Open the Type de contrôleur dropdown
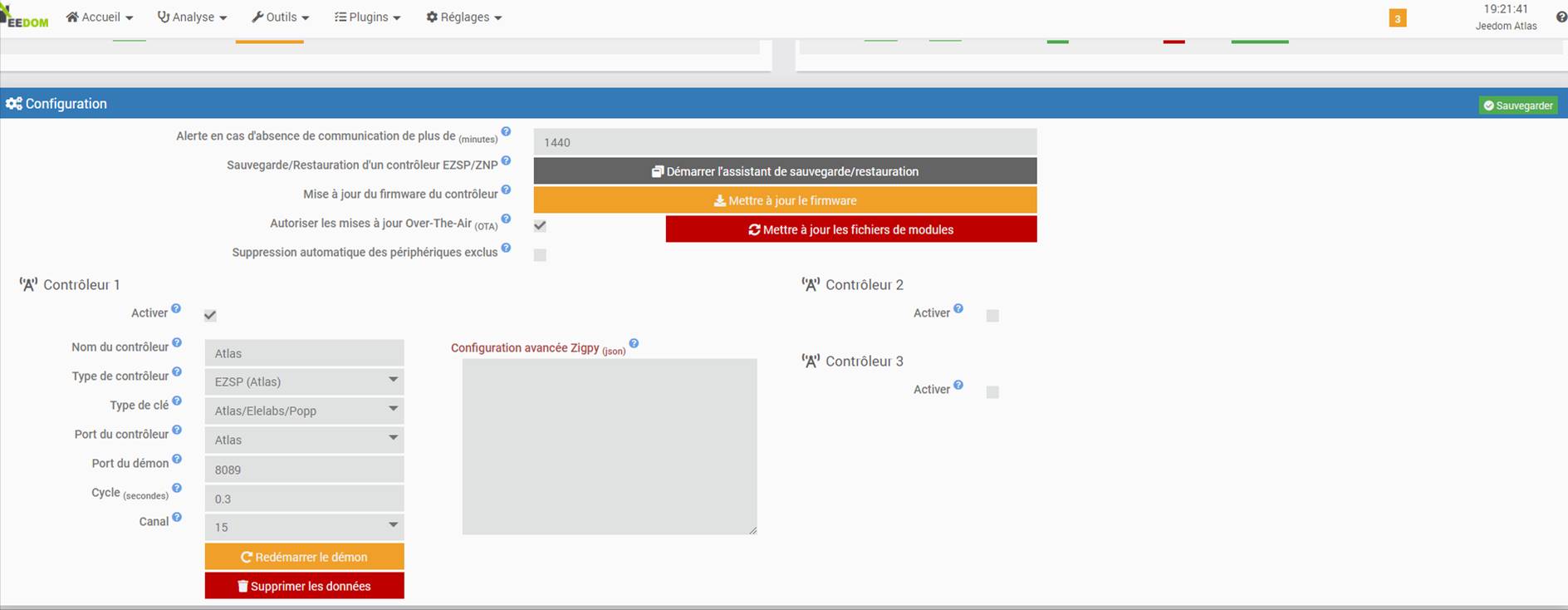Image resolution: width=1568 pixels, height=610 pixels. pos(304,381)
